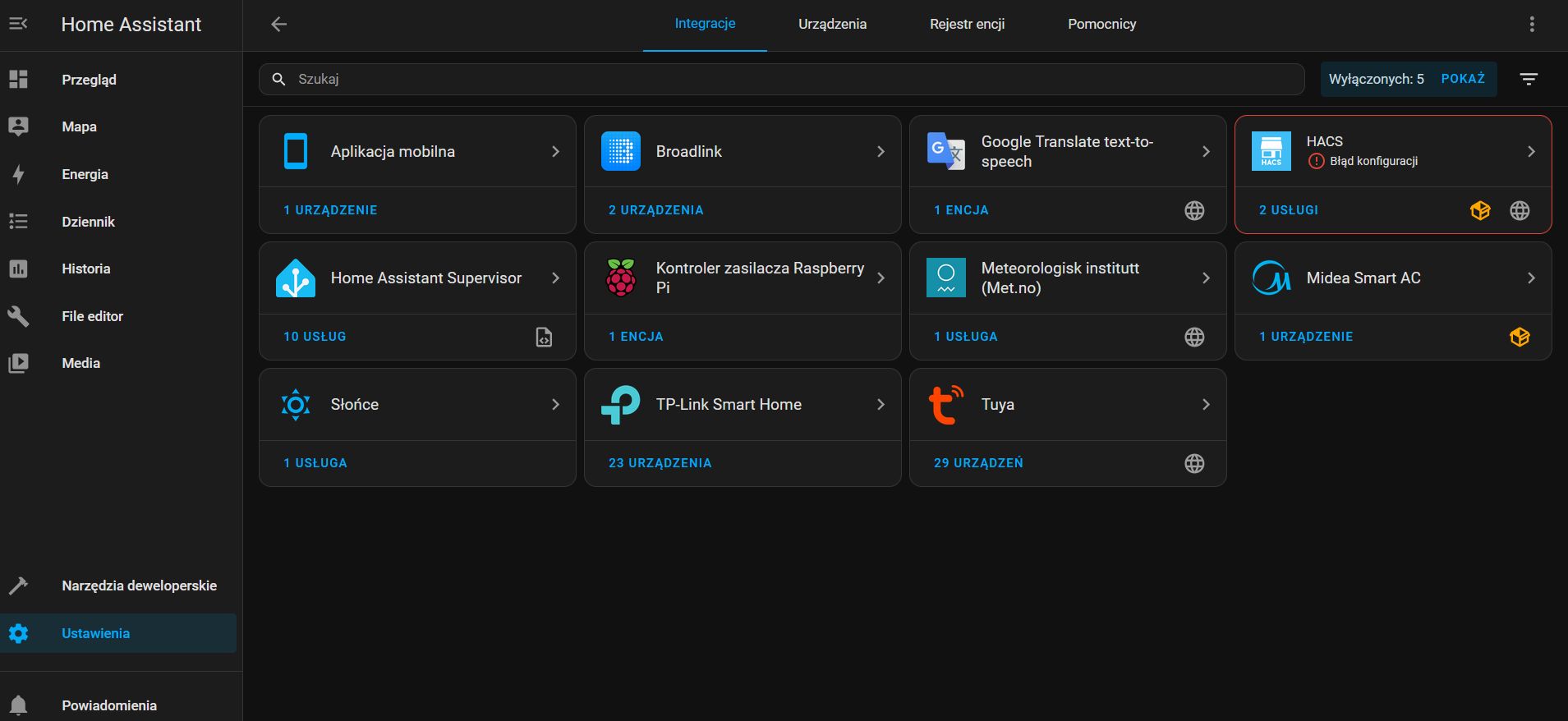The image size is (1568, 721).
Task: Open the 23 URZĄDZENIA link for TP-Link
Action: 660,463
